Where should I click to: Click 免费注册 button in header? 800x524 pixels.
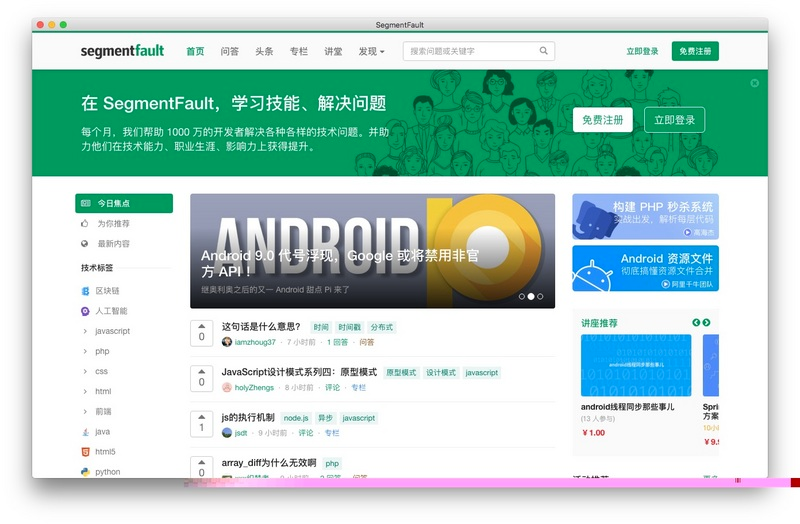tap(695, 51)
